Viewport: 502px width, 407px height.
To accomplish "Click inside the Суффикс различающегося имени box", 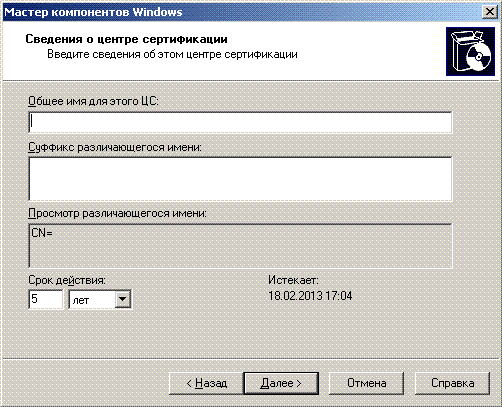I will pos(240,179).
